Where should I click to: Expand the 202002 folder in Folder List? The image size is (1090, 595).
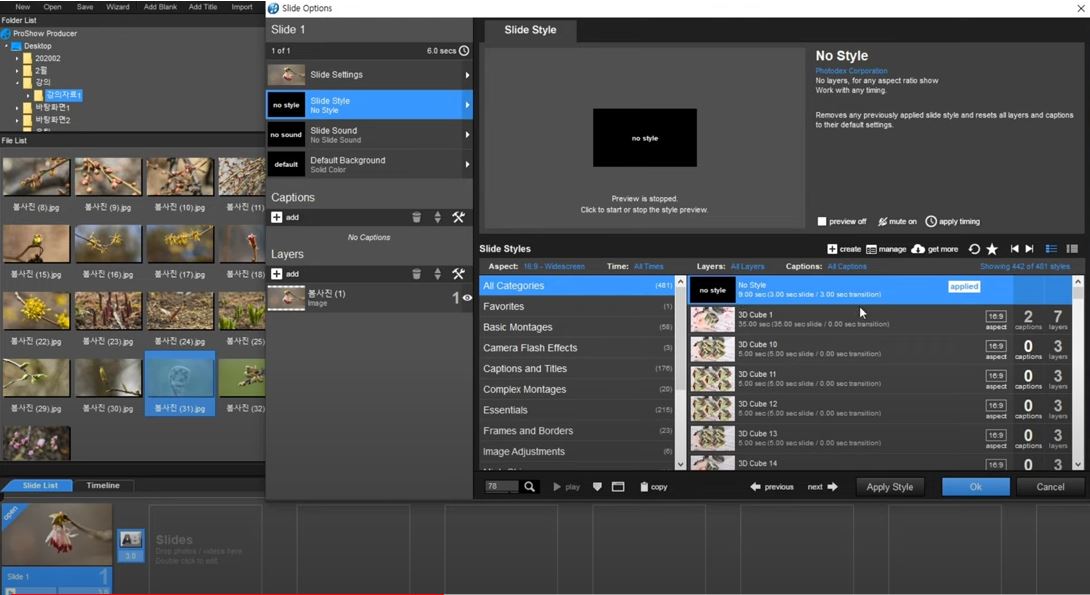point(17,58)
